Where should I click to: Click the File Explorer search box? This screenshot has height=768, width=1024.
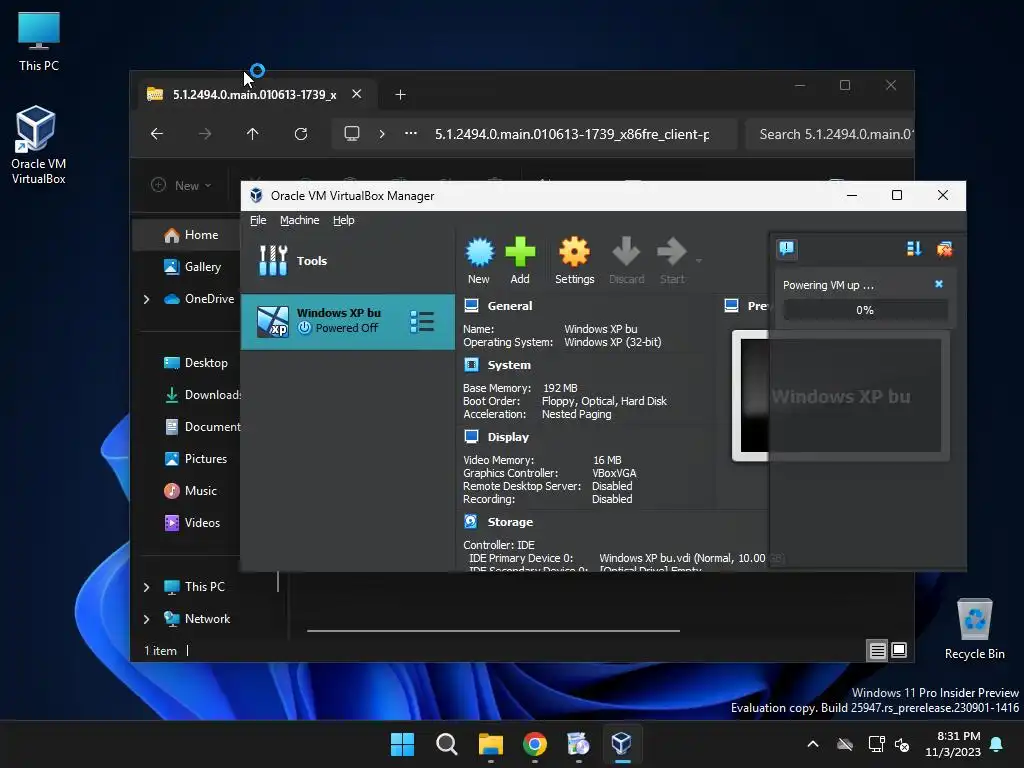(829, 134)
